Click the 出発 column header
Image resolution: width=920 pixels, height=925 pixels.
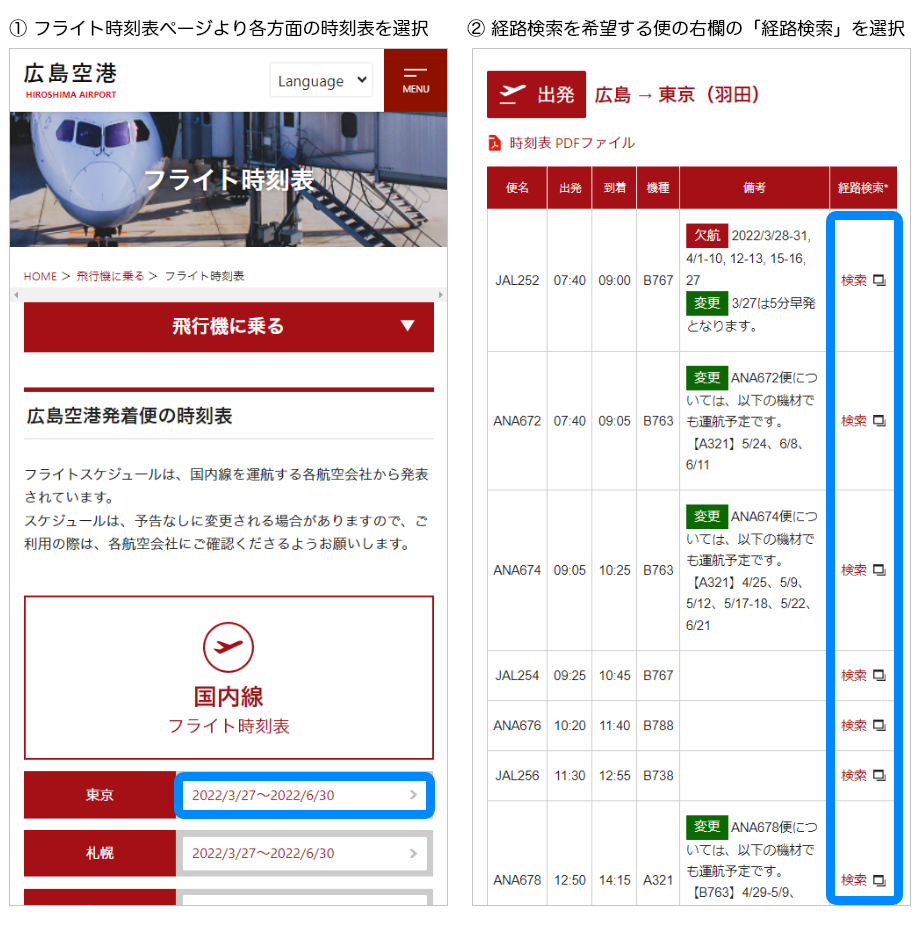[570, 188]
